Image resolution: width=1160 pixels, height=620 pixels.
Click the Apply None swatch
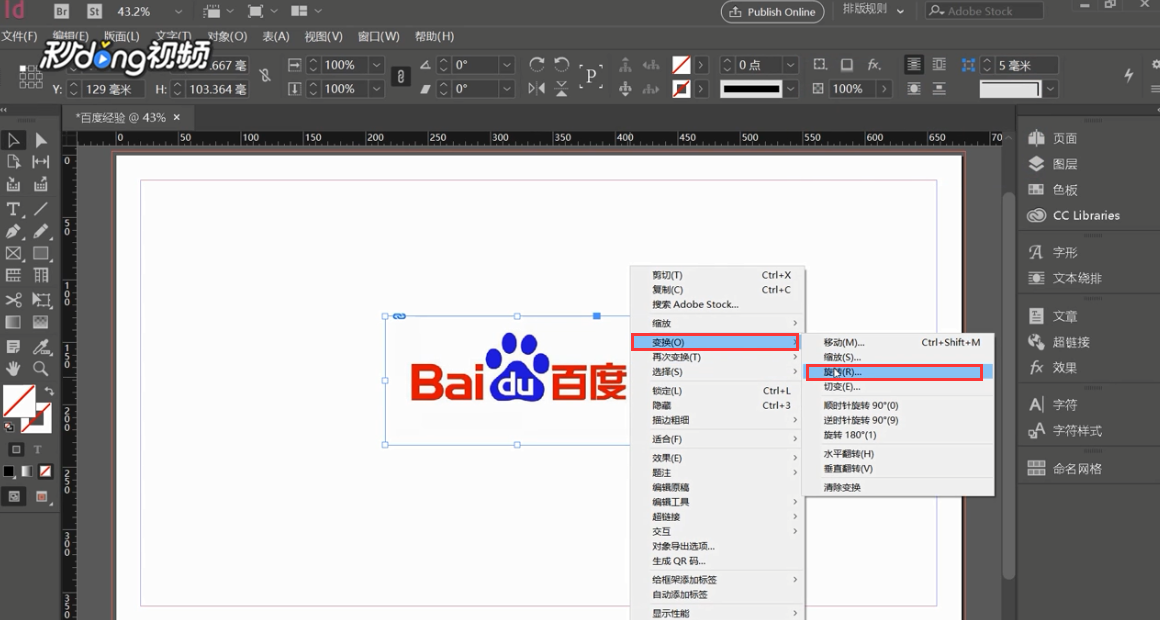(45, 471)
